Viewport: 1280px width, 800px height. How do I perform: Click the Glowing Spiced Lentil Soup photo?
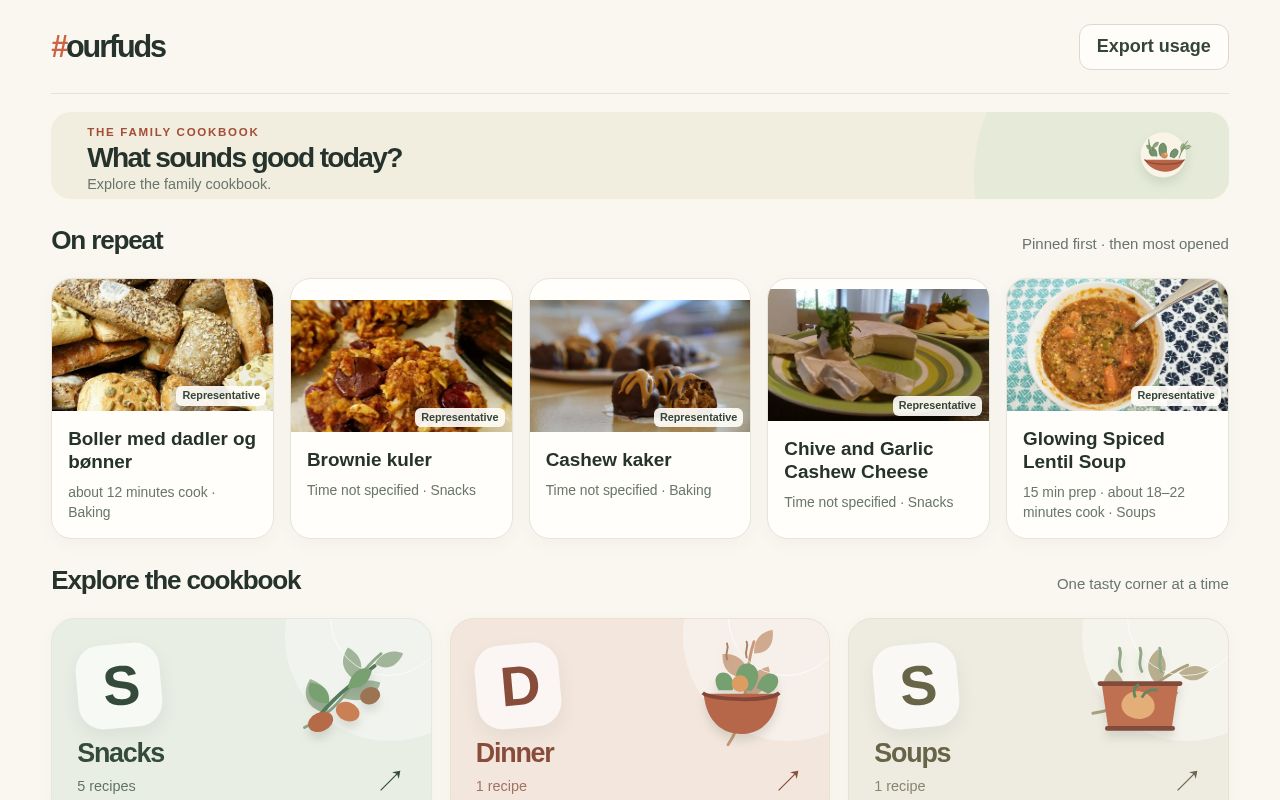1117,345
